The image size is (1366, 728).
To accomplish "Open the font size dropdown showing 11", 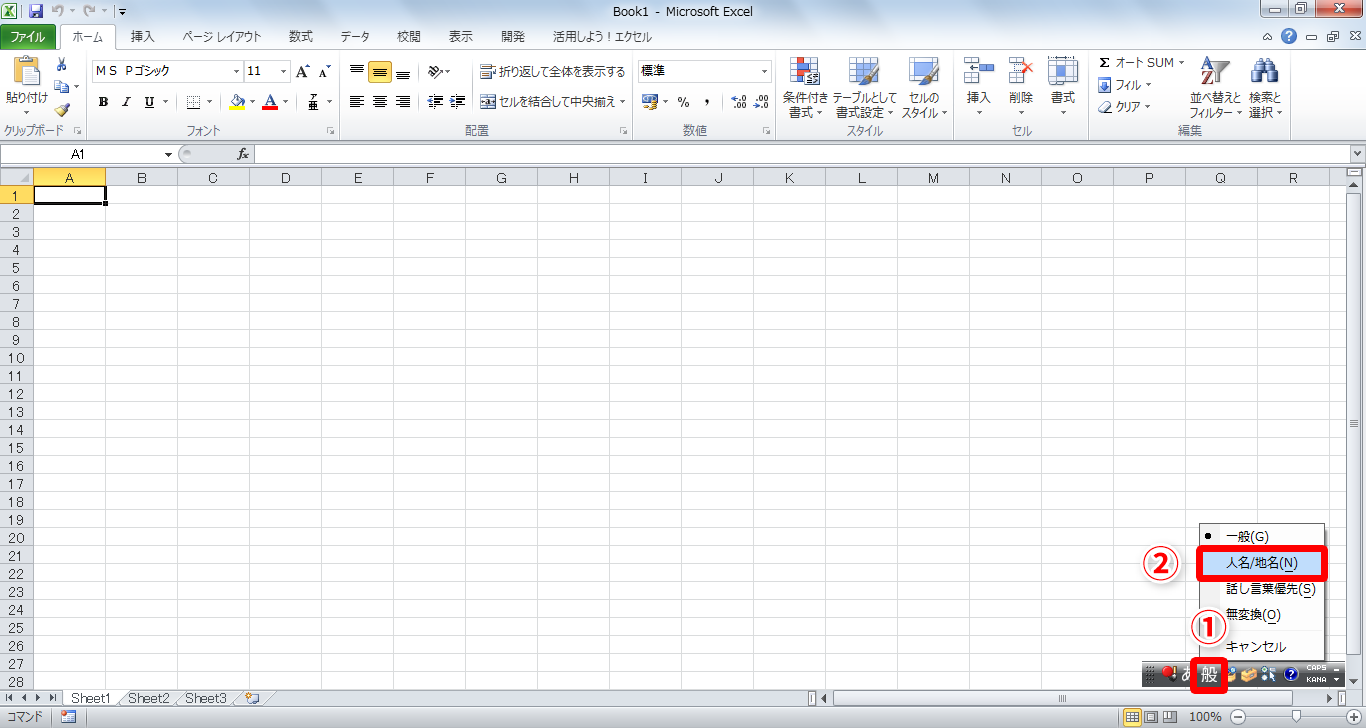I will pos(284,71).
